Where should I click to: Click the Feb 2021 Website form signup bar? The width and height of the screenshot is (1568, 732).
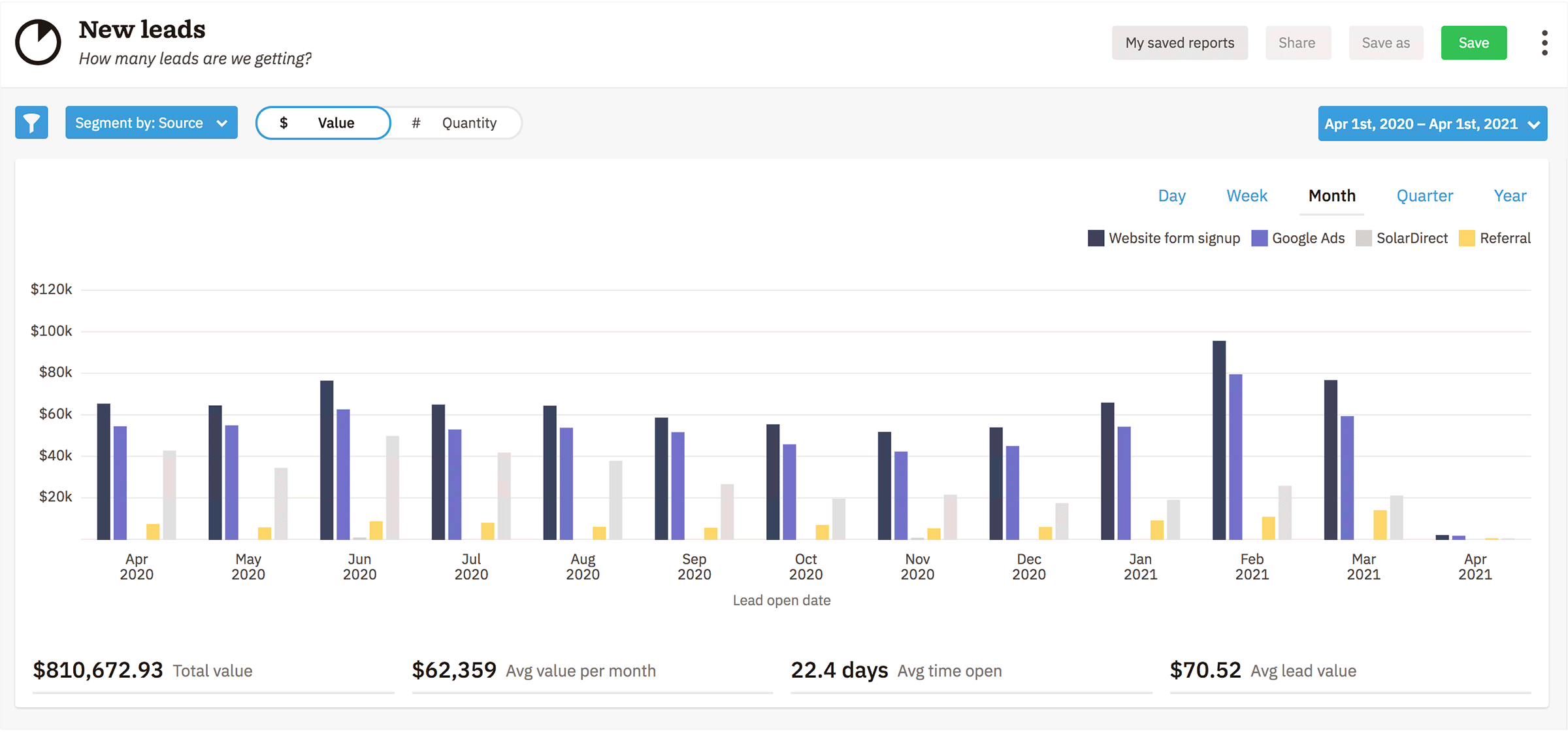pyautogui.click(x=1218, y=441)
